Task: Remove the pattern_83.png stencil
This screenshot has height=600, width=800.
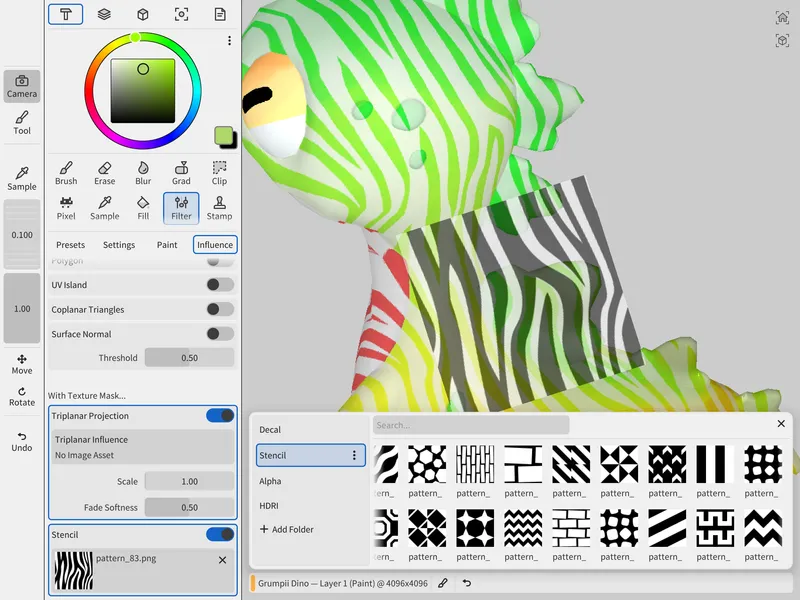Action: point(222,560)
